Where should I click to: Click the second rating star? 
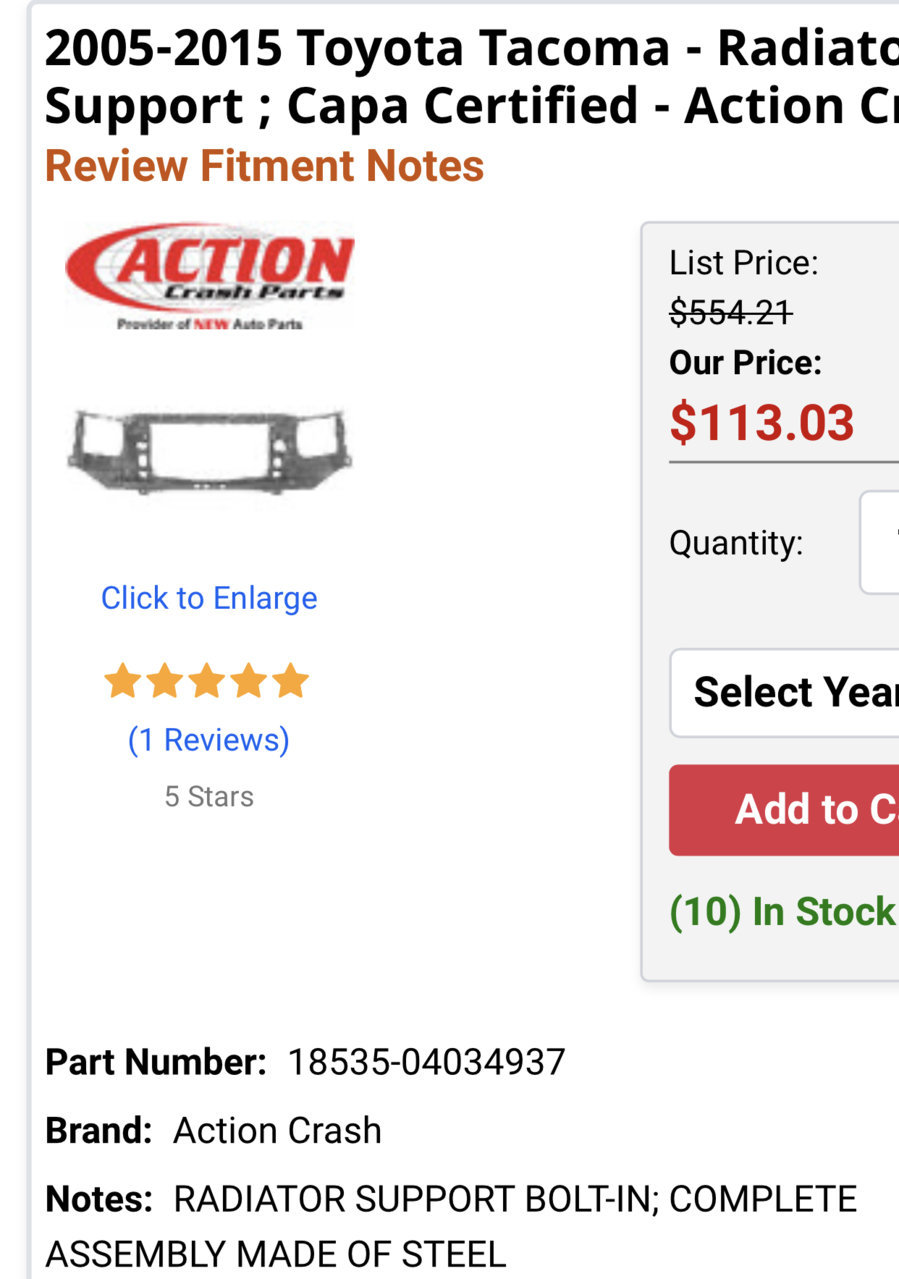[x=165, y=681]
